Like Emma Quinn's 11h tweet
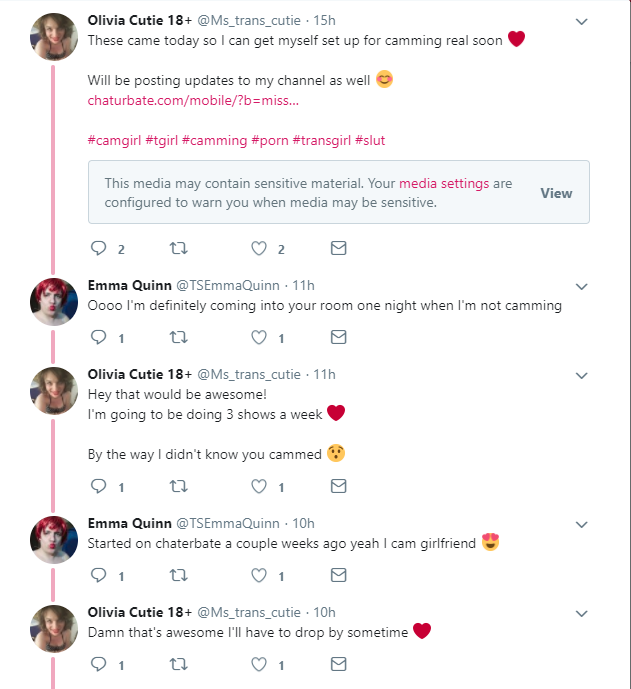Viewport: 631px width, 689px height. (x=259, y=337)
